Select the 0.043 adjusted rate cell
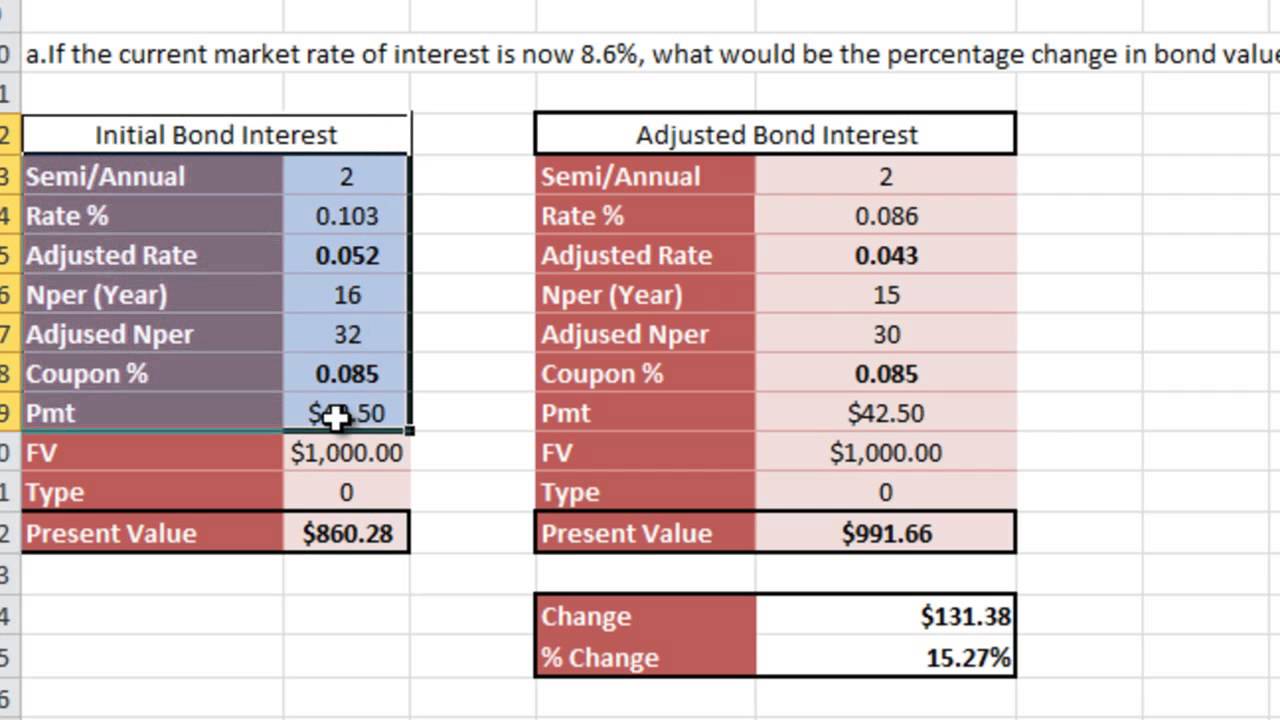The image size is (1280, 720). point(886,256)
